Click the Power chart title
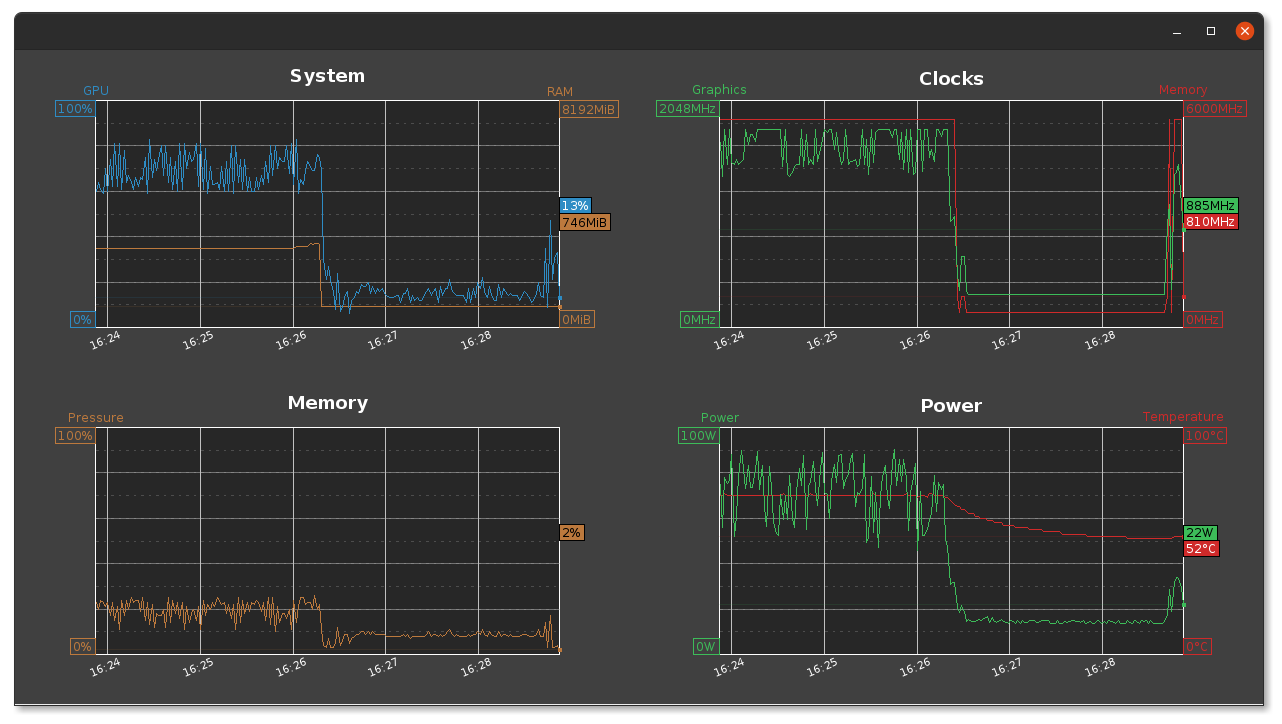Screen dimensions: 1282x724 (951, 406)
